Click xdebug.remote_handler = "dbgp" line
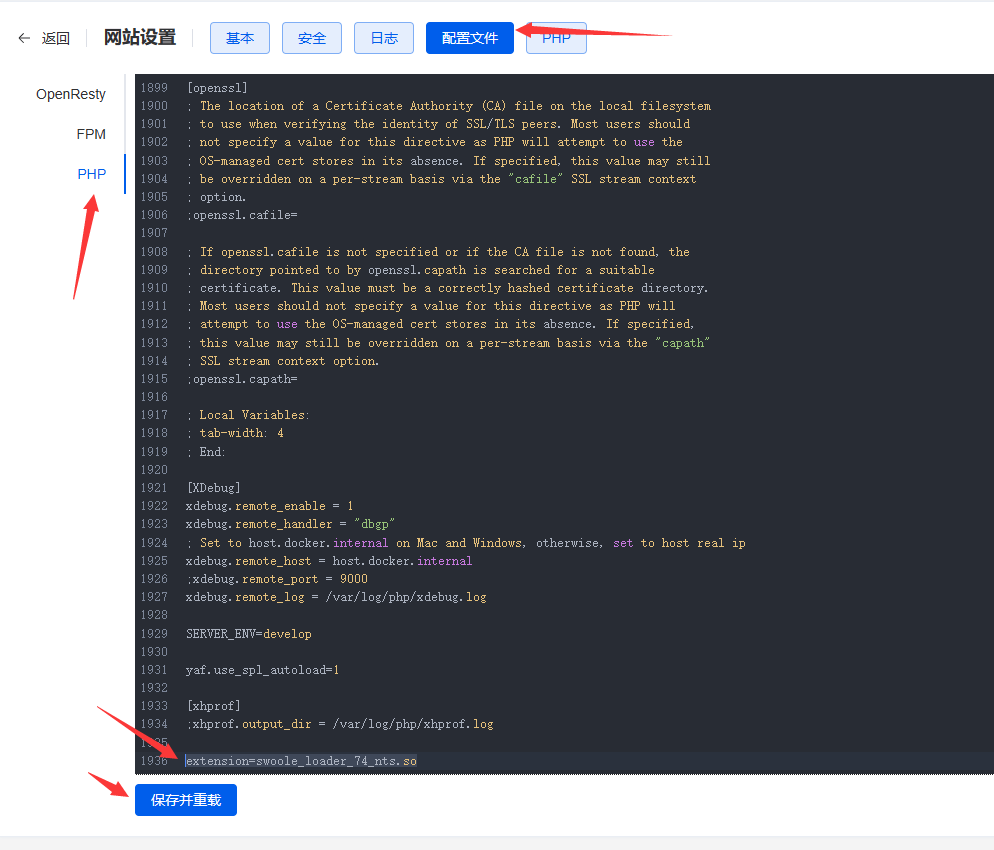Viewport: 994px width, 850px height. click(x=290, y=524)
